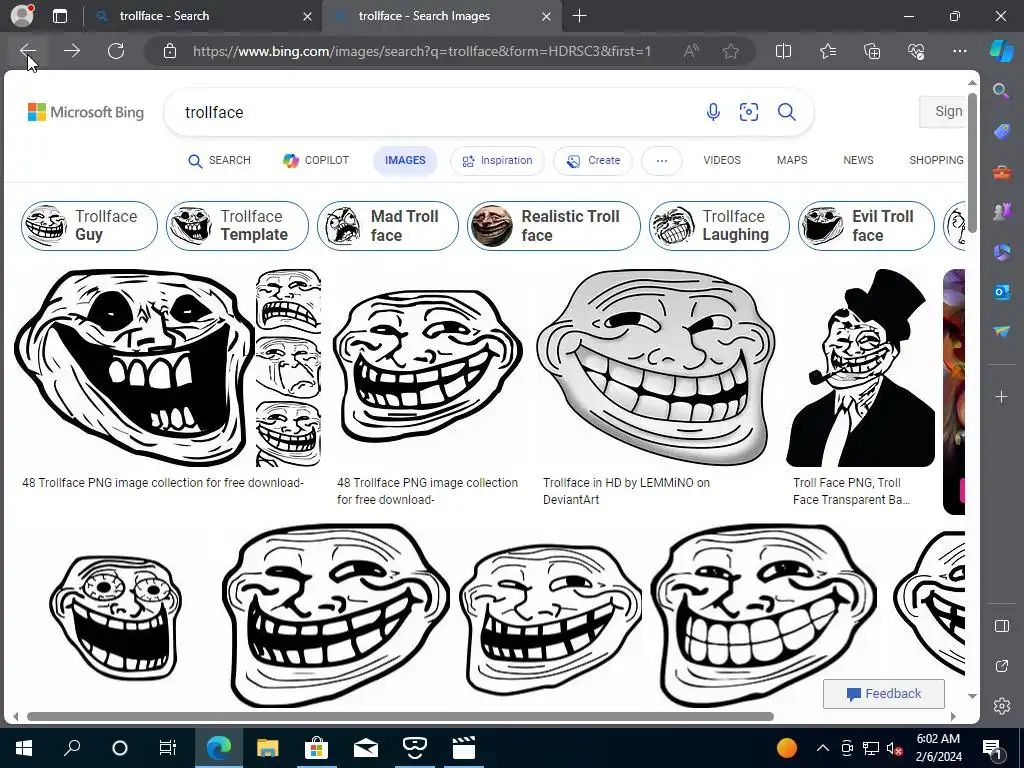Image resolution: width=1024 pixels, height=768 pixels.
Task: View site info via the lock icon
Action: coord(170,51)
